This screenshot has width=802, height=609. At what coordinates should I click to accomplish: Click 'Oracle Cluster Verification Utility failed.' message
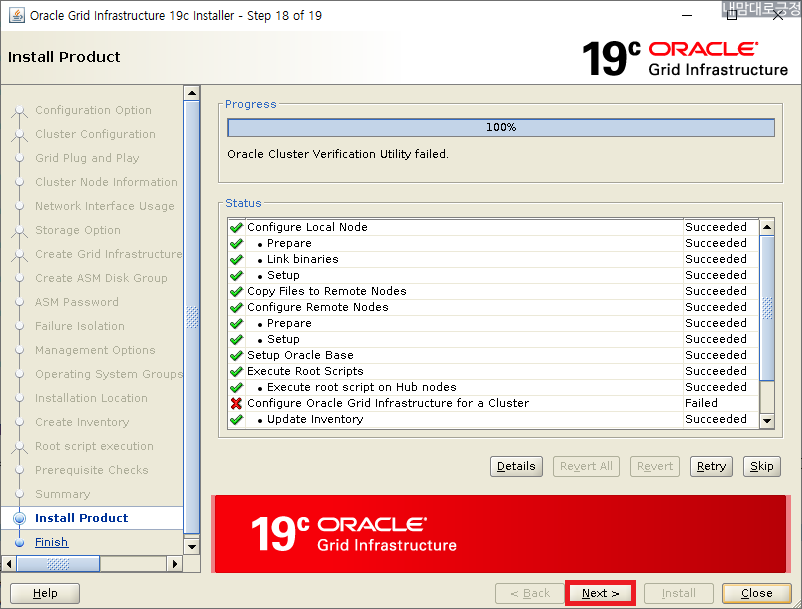tap(338, 154)
